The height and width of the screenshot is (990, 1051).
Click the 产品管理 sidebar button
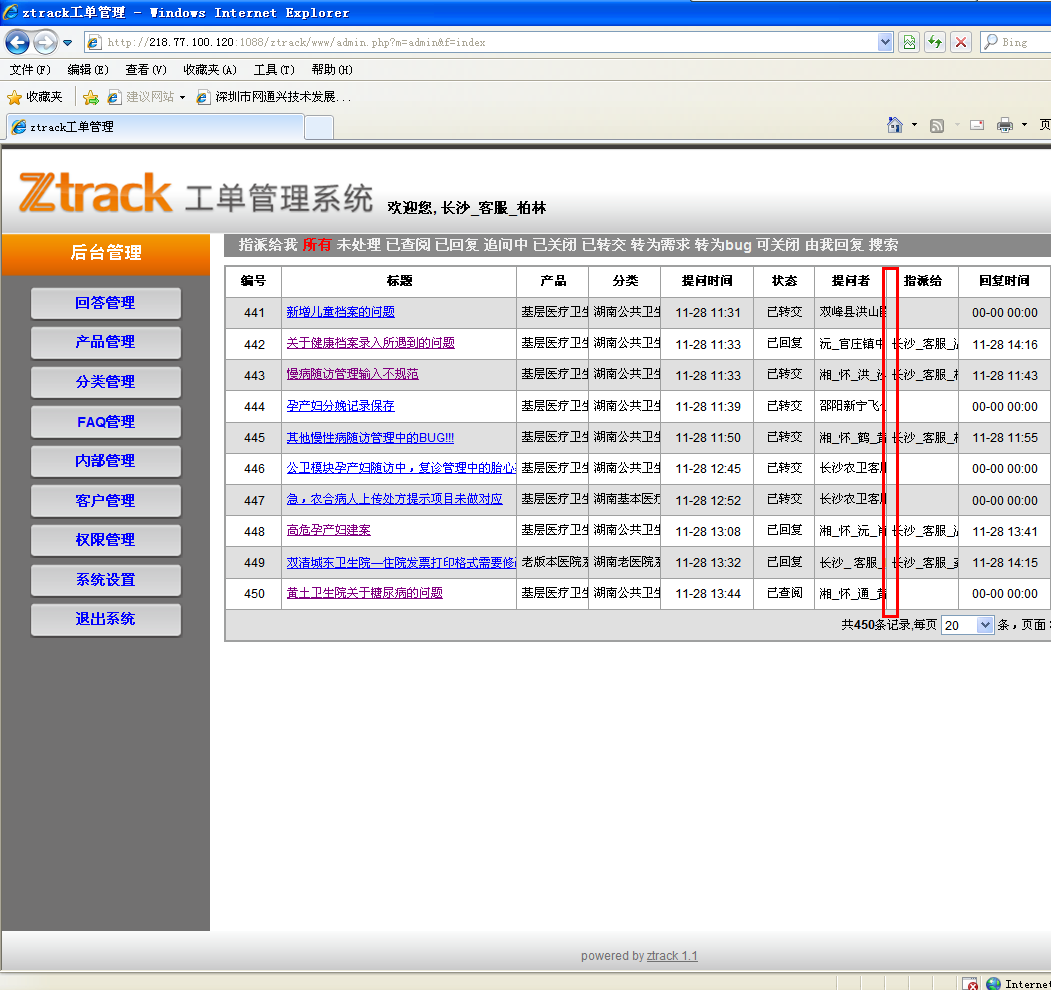click(106, 342)
